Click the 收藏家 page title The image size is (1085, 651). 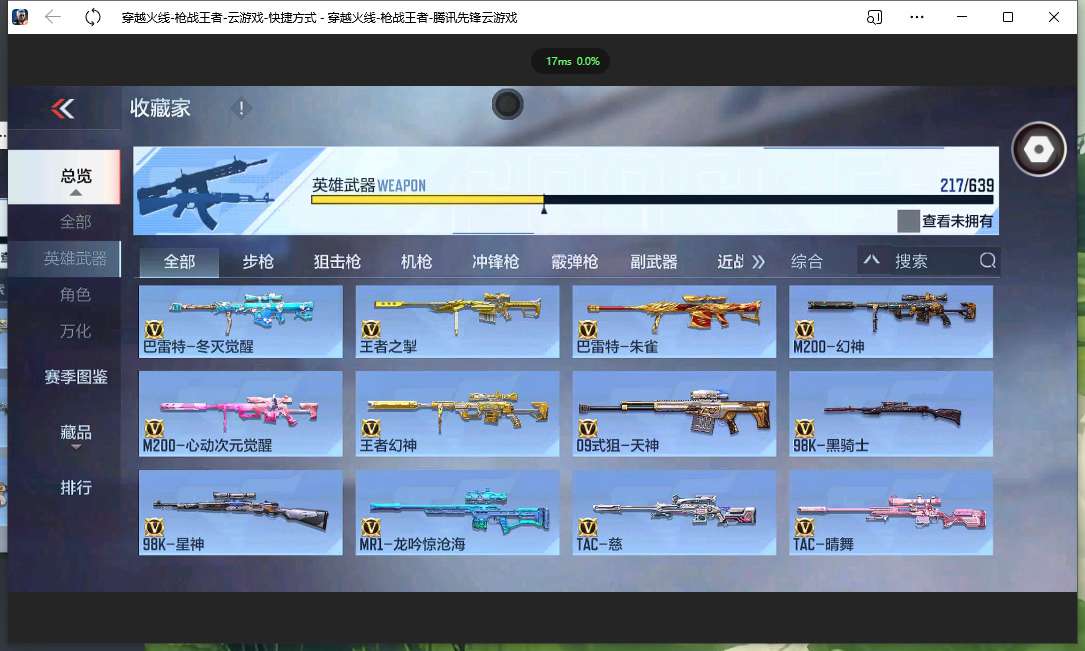pyautogui.click(x=160, y=108)
